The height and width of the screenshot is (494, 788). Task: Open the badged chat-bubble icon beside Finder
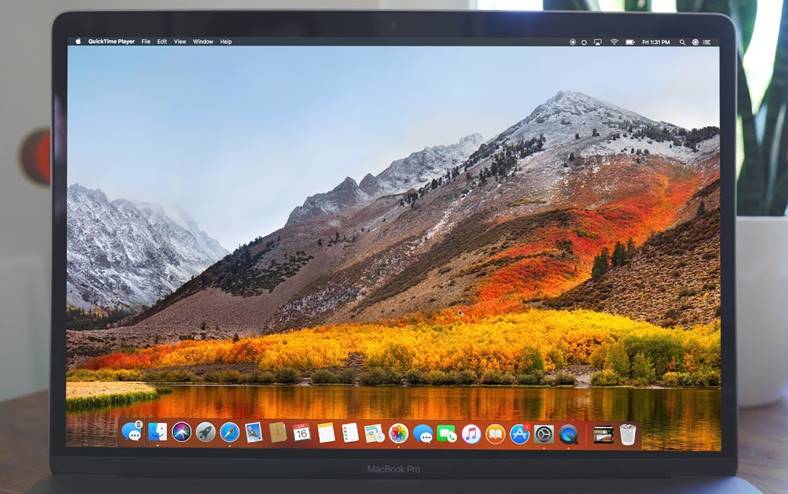pyautogui.click(x=132, y=431)
